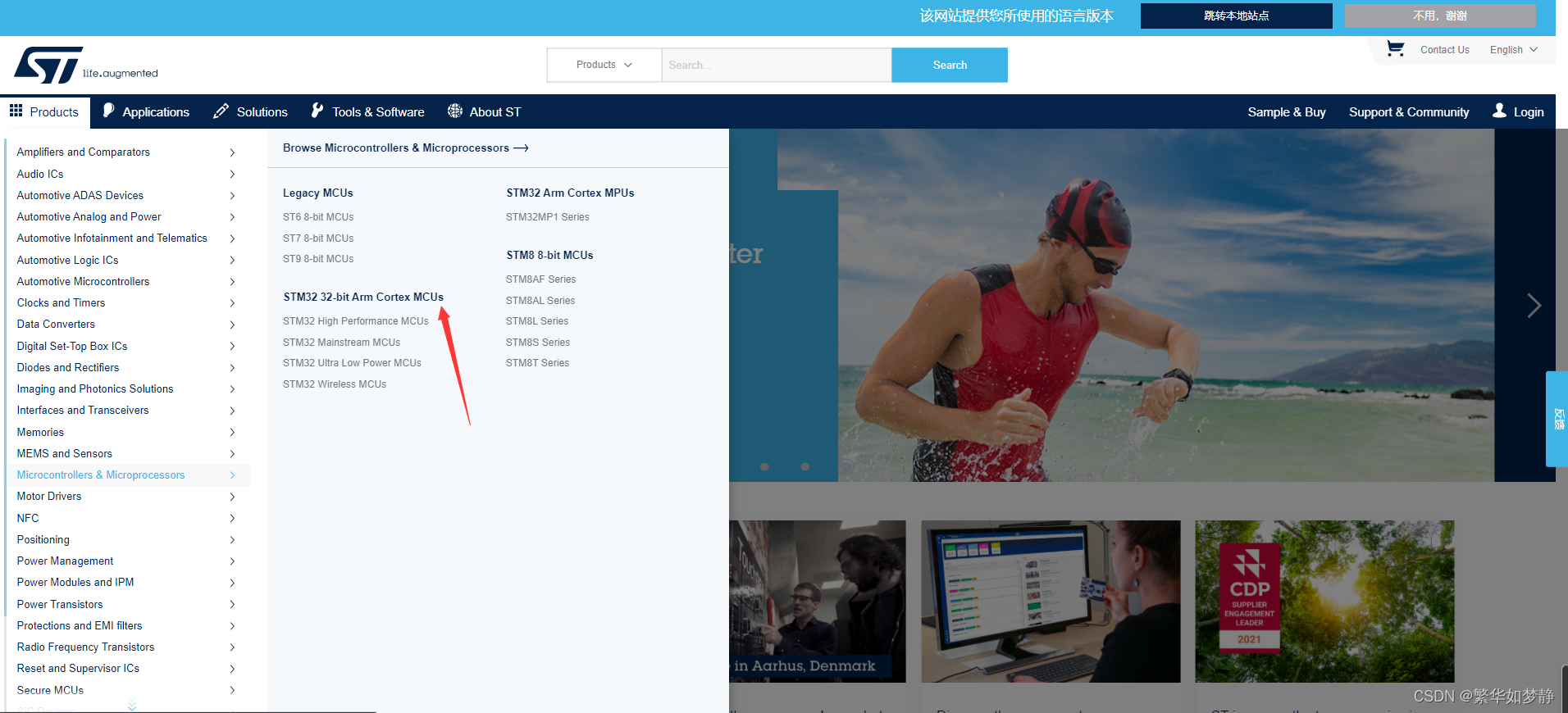Open the shopping cart icon
This screenshot has width=1568, height=713.
pos(1395,49)
